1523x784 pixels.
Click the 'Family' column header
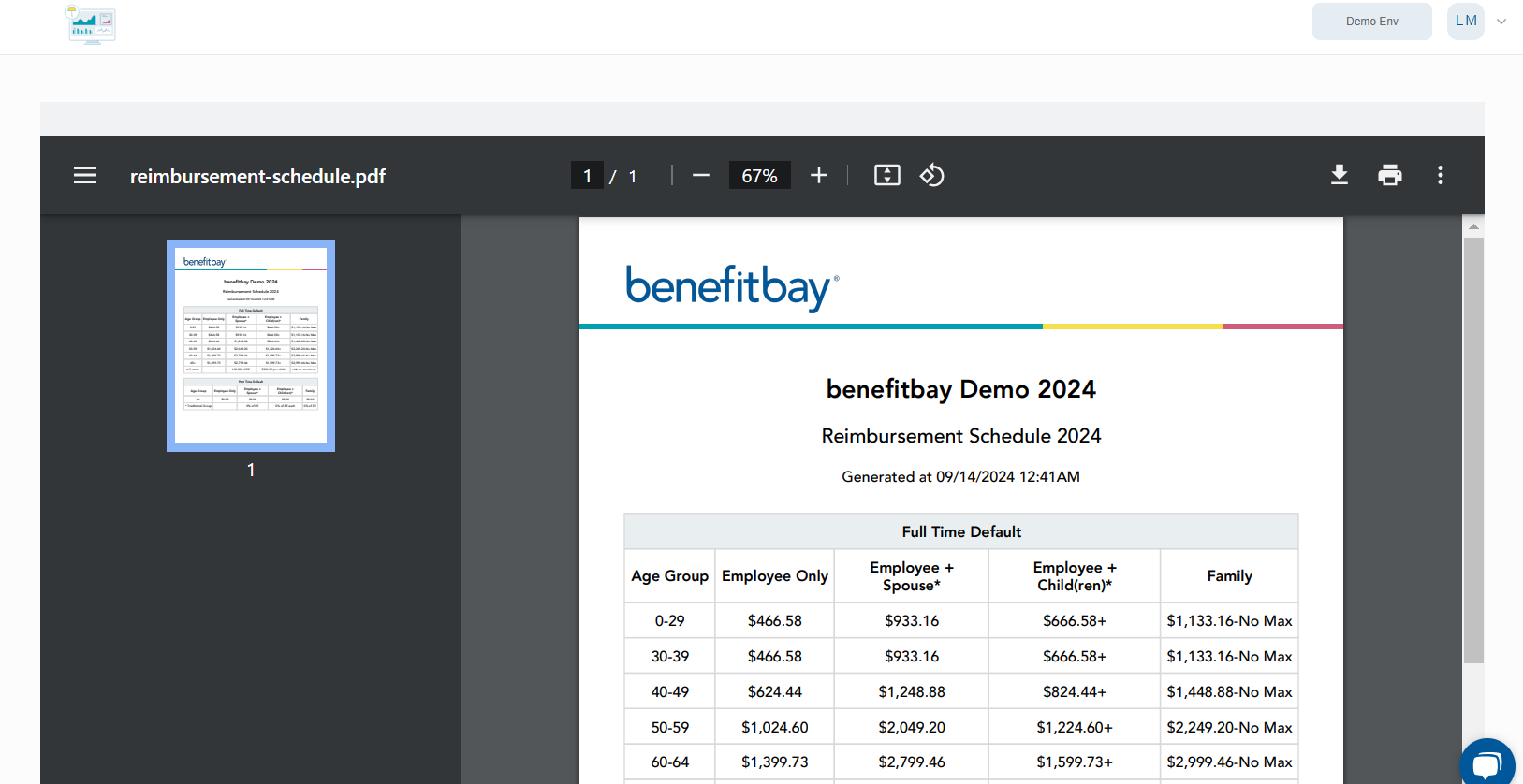(x=1229, y=576)
